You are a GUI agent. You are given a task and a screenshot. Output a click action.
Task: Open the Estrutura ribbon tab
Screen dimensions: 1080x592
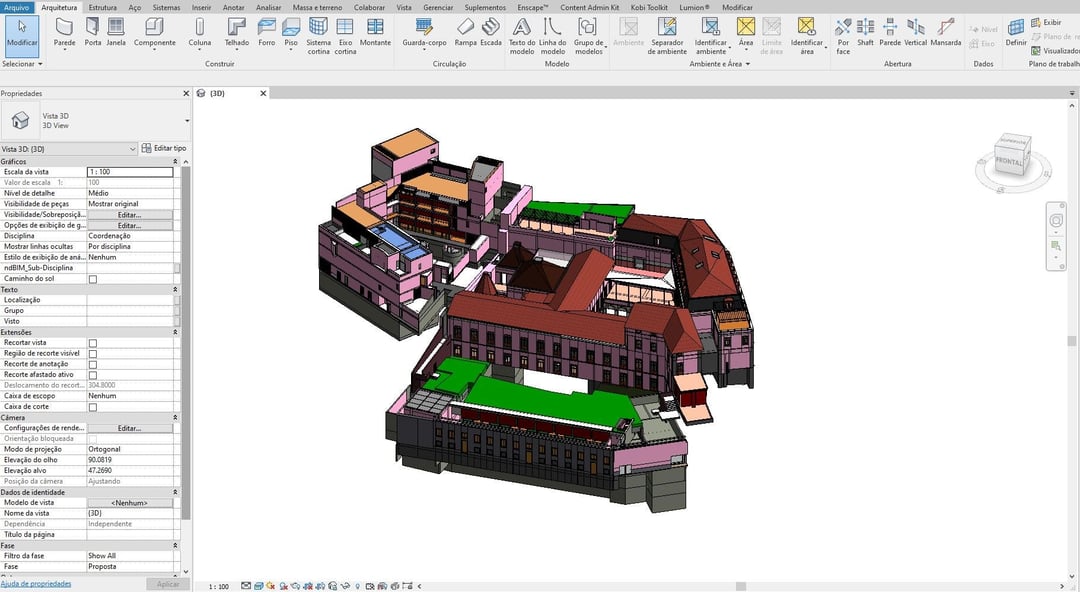103,8
